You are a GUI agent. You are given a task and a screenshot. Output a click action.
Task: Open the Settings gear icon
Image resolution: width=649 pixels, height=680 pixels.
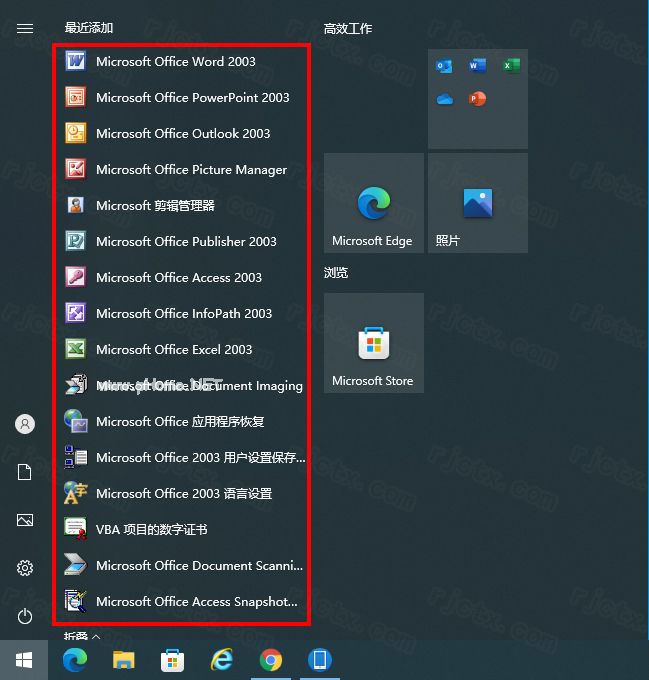(25, 568)
